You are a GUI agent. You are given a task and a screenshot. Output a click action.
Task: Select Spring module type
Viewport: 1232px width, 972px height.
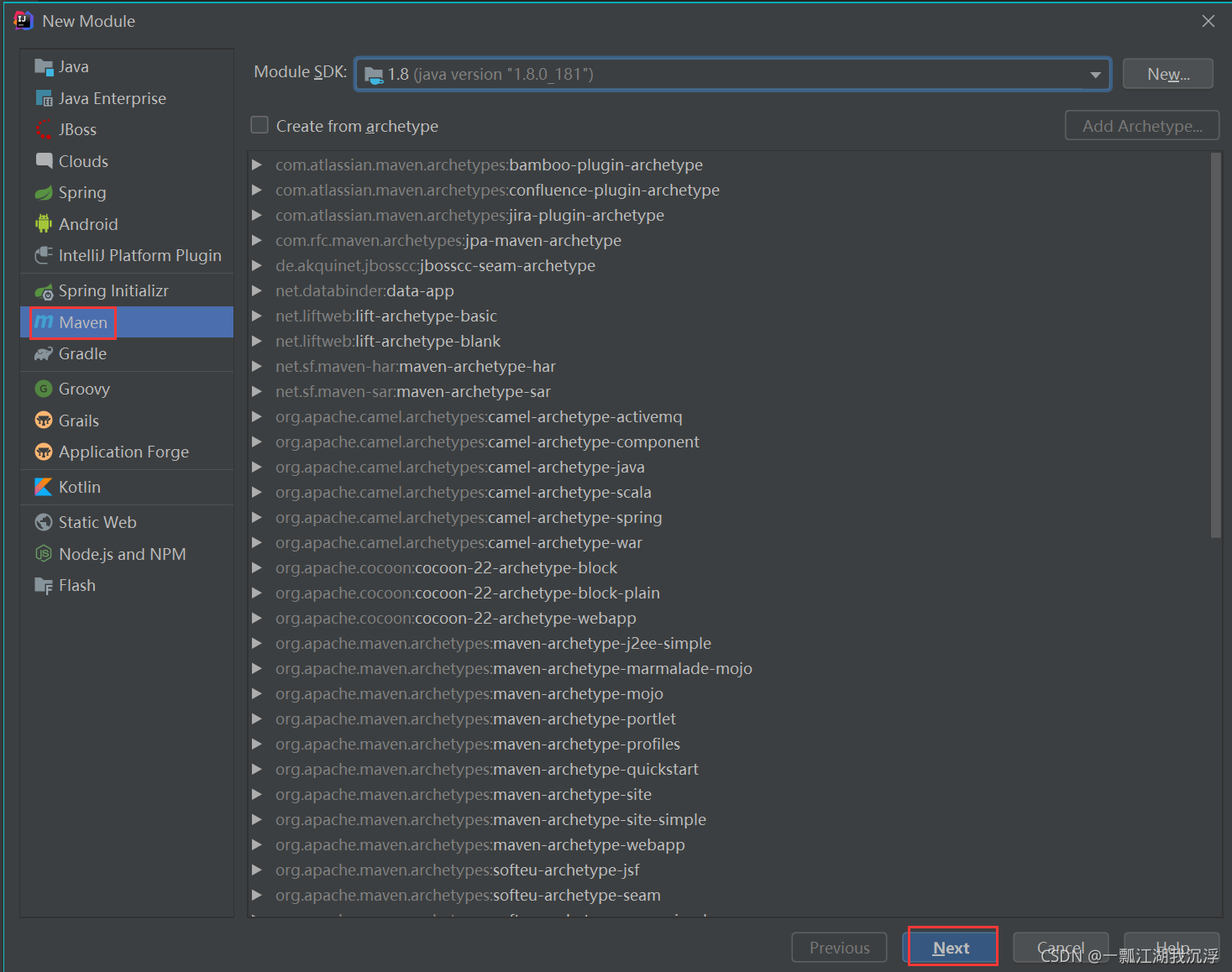tap(127, 192)
